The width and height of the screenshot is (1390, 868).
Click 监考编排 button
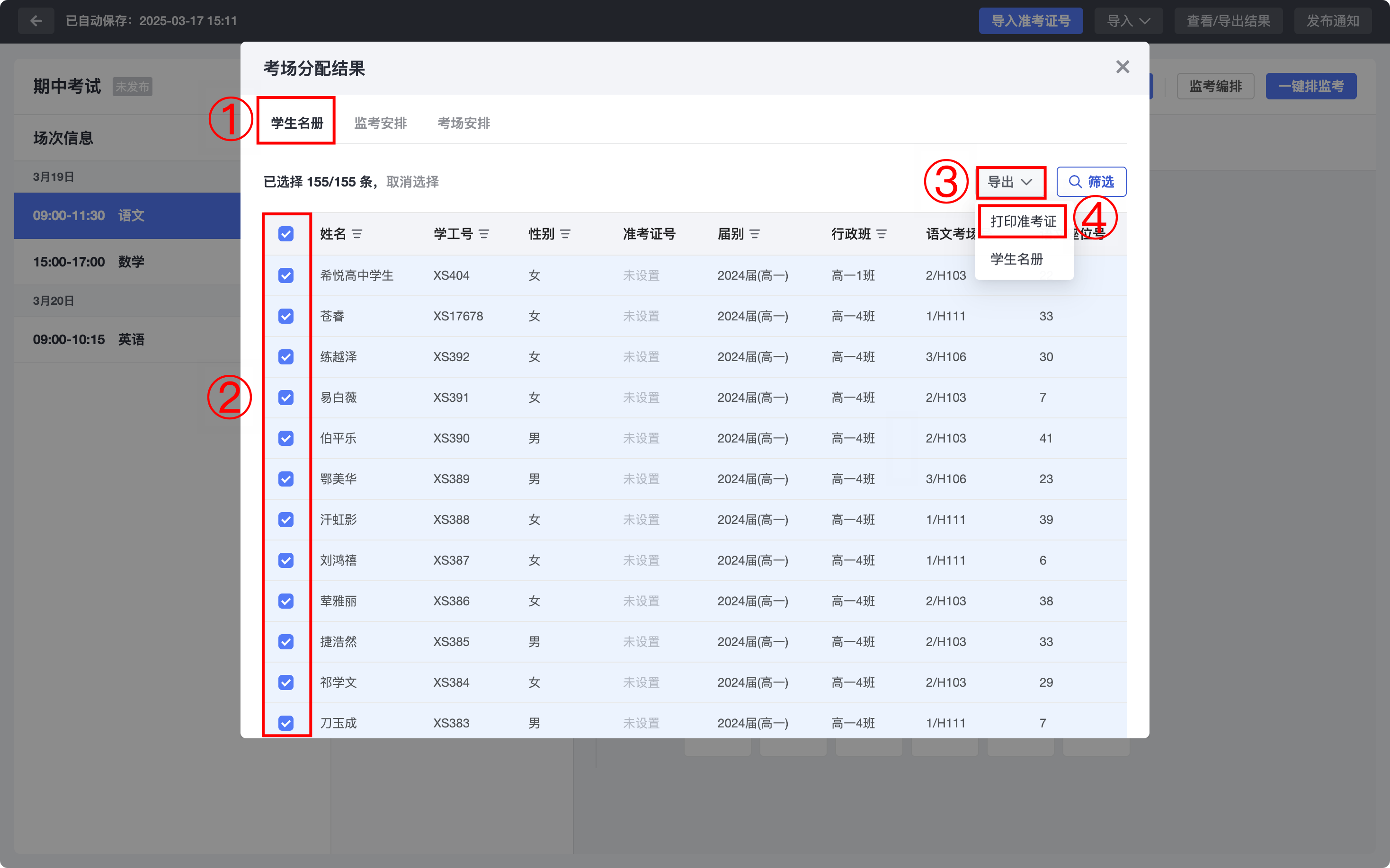pos(1215,86)
